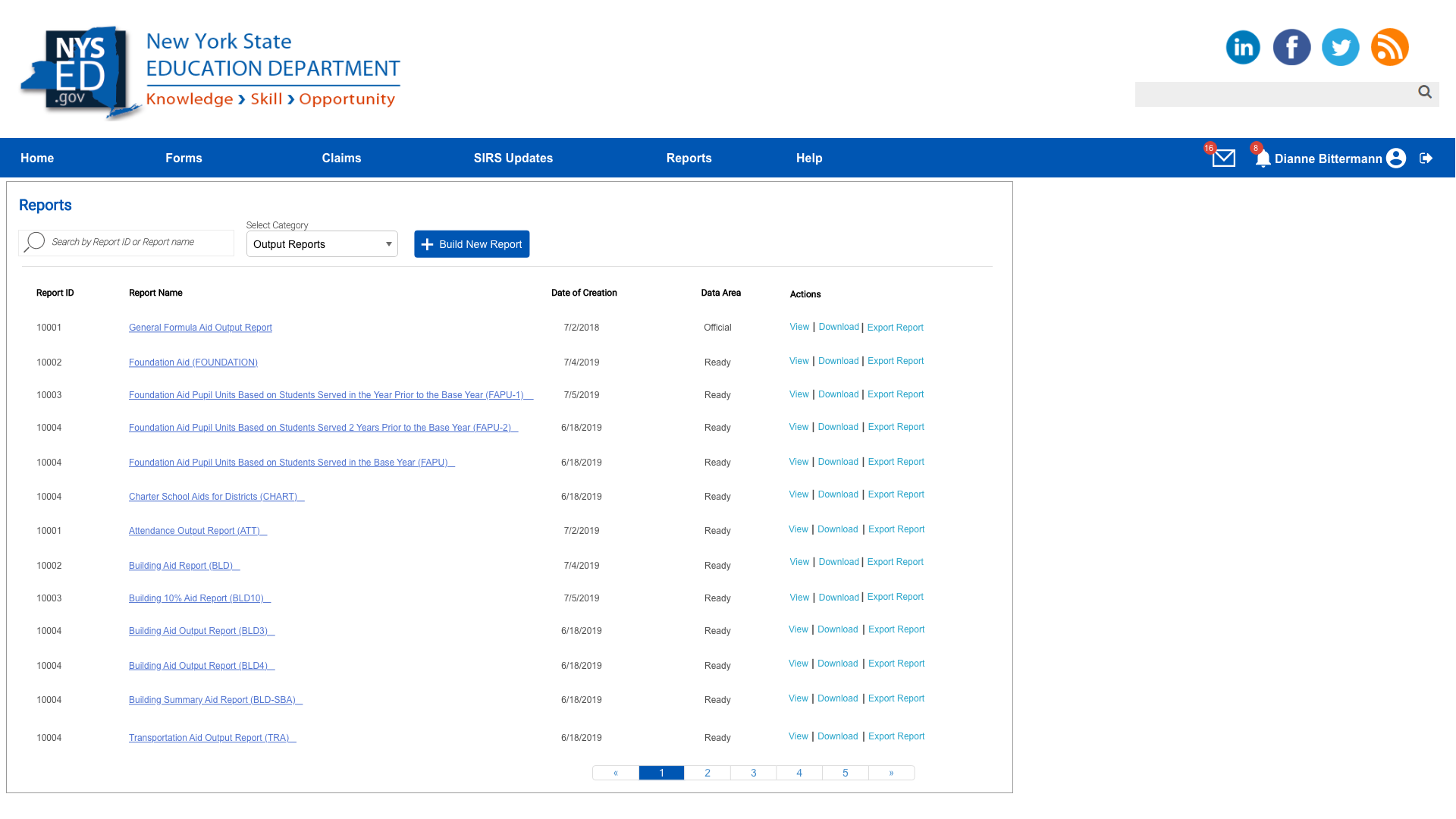Open the notifications bell icon
Image resolution: width=1456 pixels, height=819 pixels.
[x=1262, y=158]
